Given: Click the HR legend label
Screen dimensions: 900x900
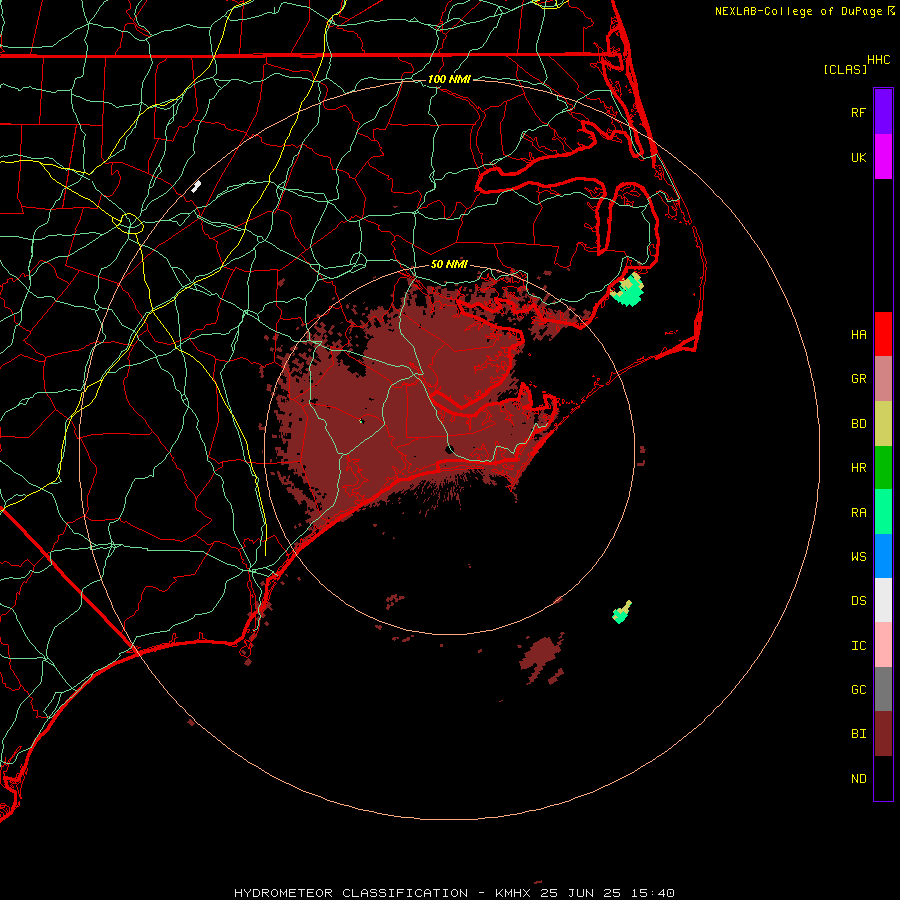Looking at the screenshot, I should click(858, 468).
